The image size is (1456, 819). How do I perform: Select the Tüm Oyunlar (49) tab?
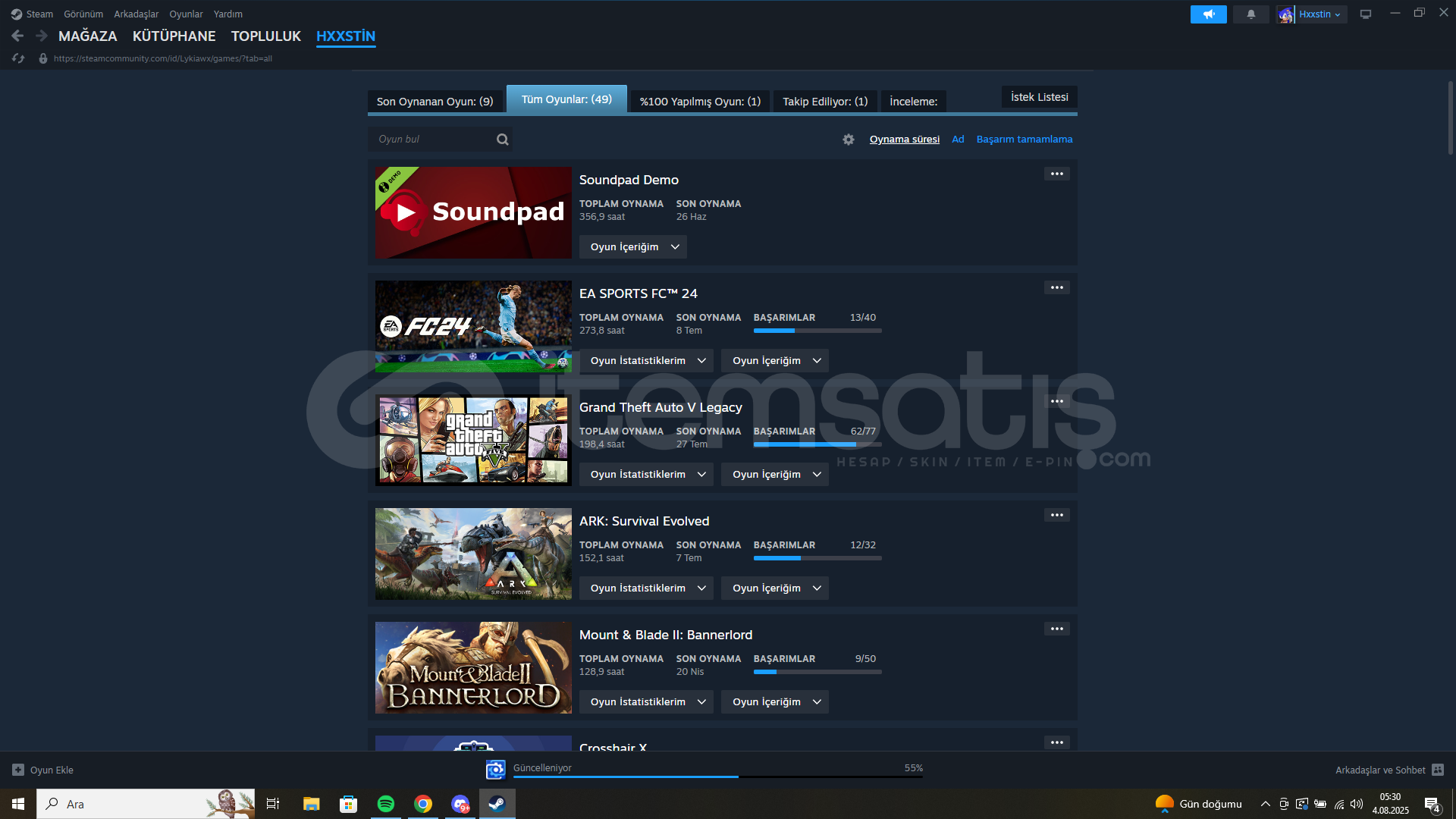point(566,99)
